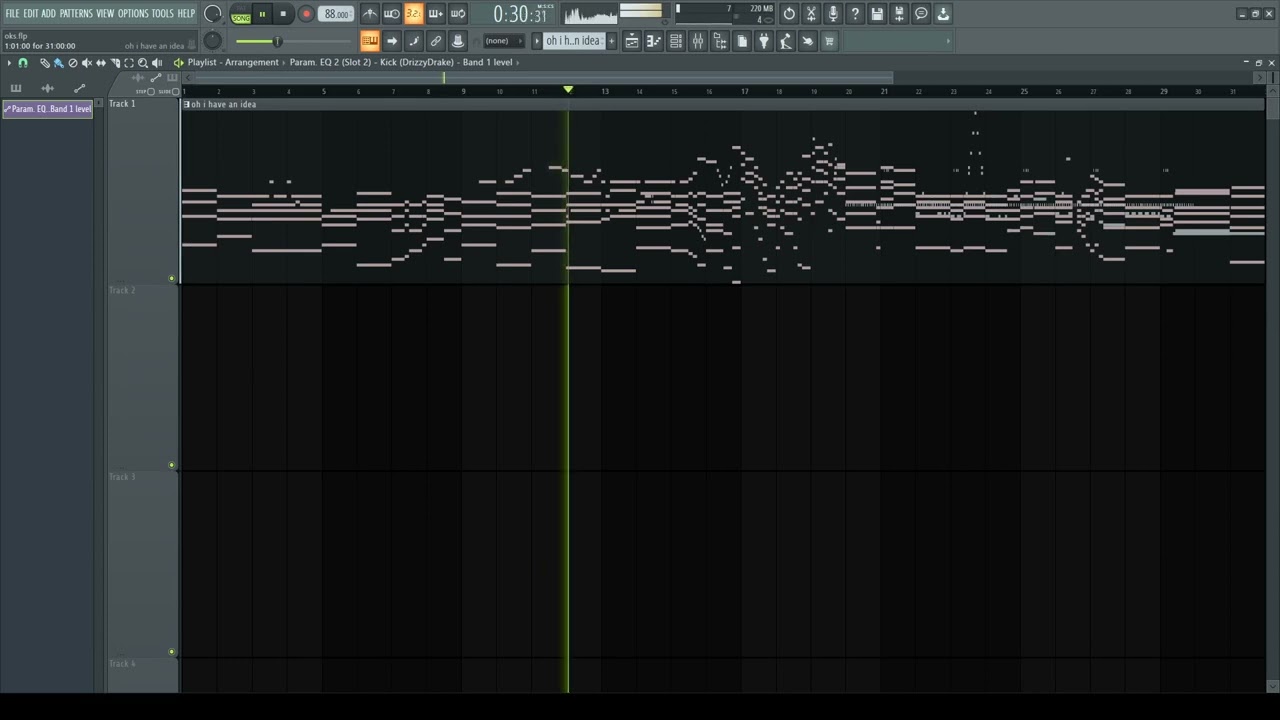Pause playback with the pause button

262,14
